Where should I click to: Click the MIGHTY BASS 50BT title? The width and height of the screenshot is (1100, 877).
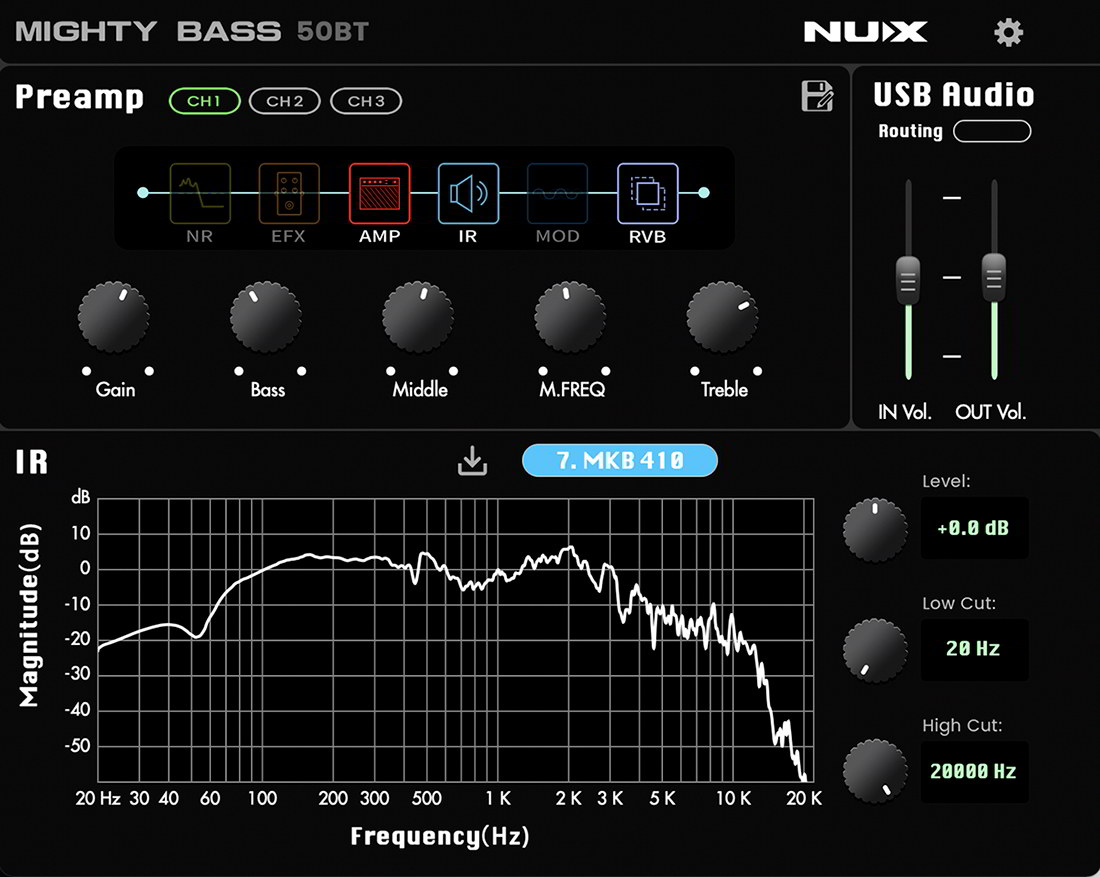[192, 32]
